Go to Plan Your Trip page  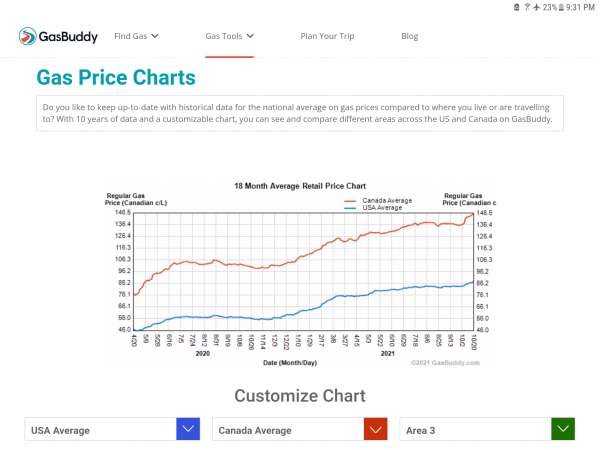tap(327, 37)
